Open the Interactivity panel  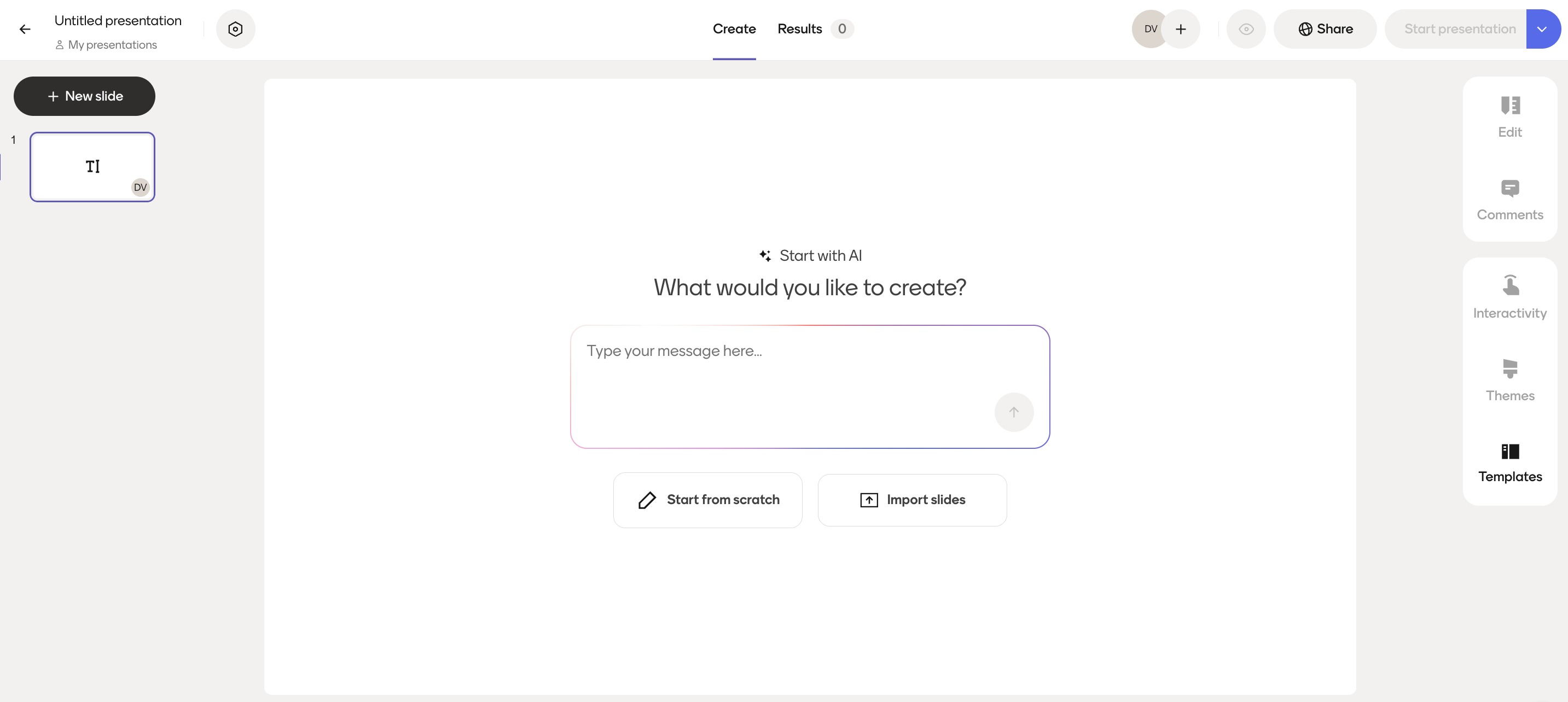pos(1509,297)
